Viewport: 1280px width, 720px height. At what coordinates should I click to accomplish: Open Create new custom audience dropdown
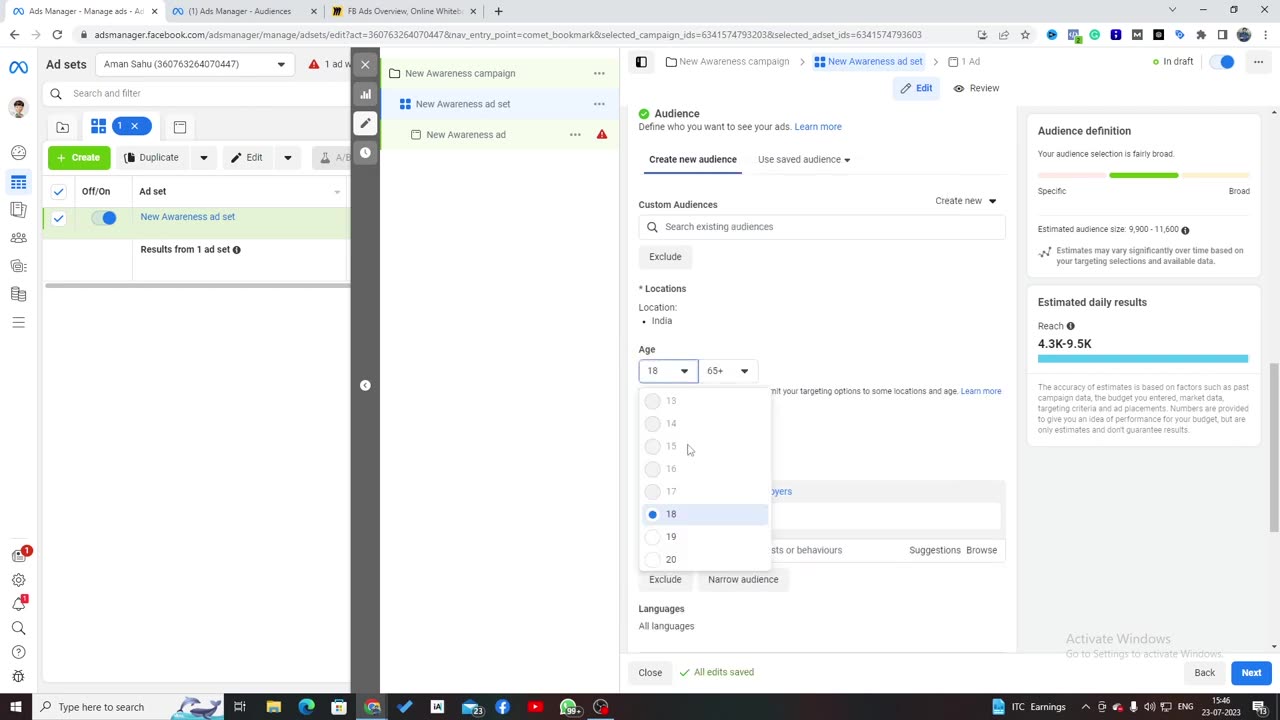point(966,201)
